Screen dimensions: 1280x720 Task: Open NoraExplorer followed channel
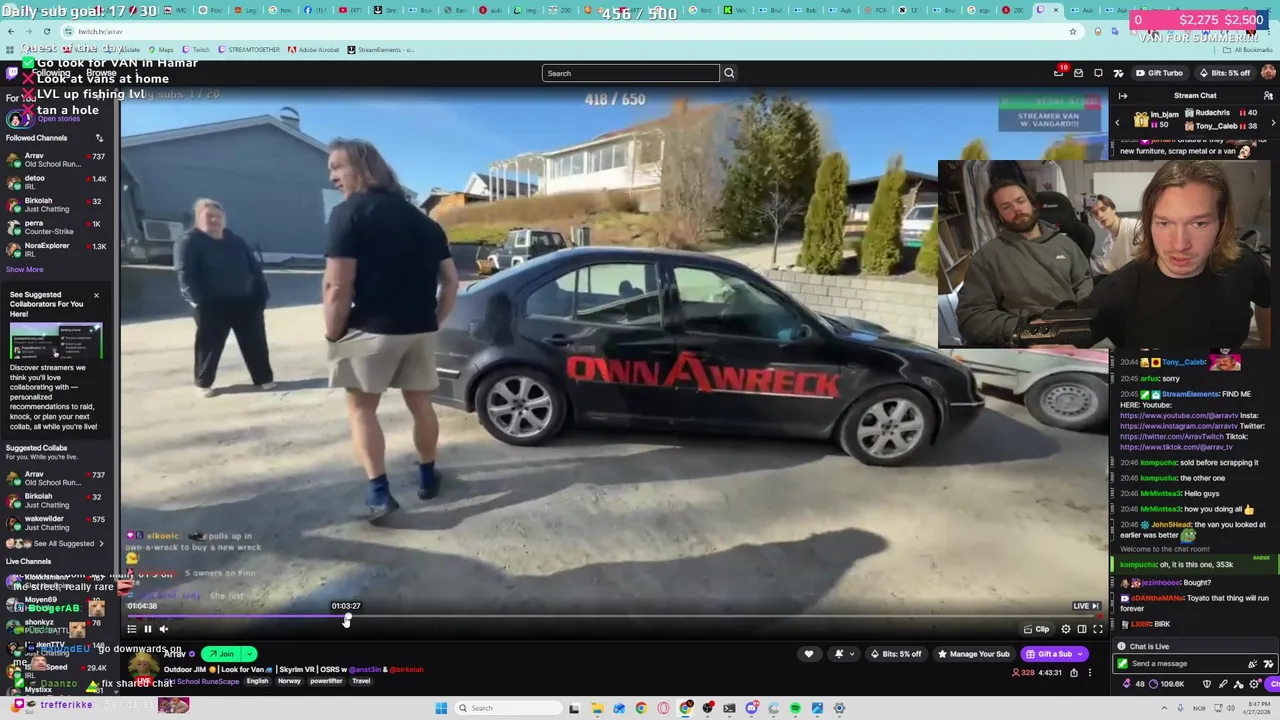pyautogui.click(x=57, y=249)
